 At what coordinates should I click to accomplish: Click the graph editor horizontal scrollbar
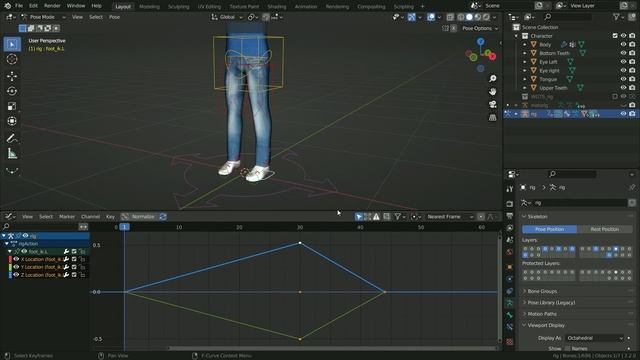[x=333, y=349]
